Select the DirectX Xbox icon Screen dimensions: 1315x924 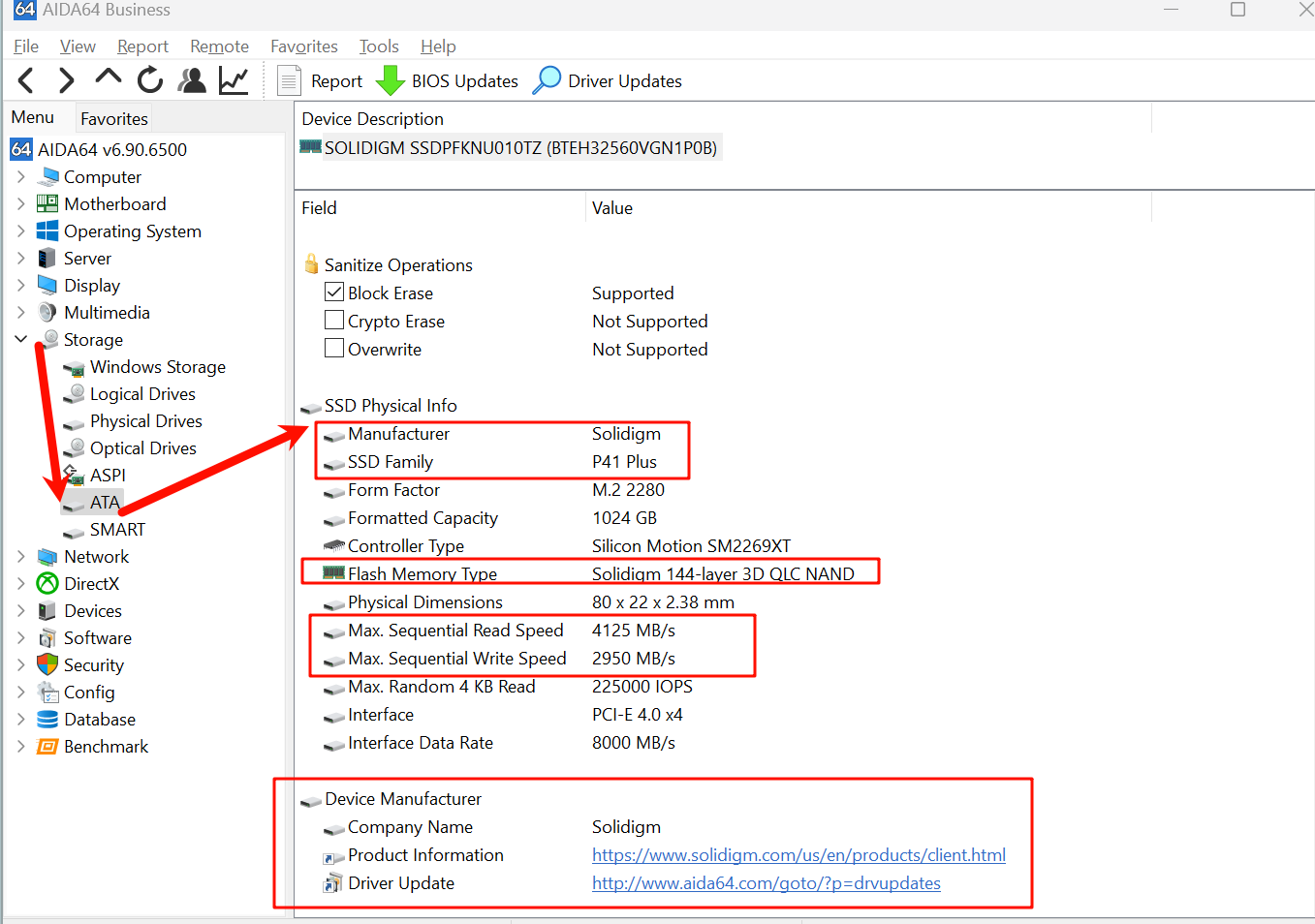pos(47,583)
